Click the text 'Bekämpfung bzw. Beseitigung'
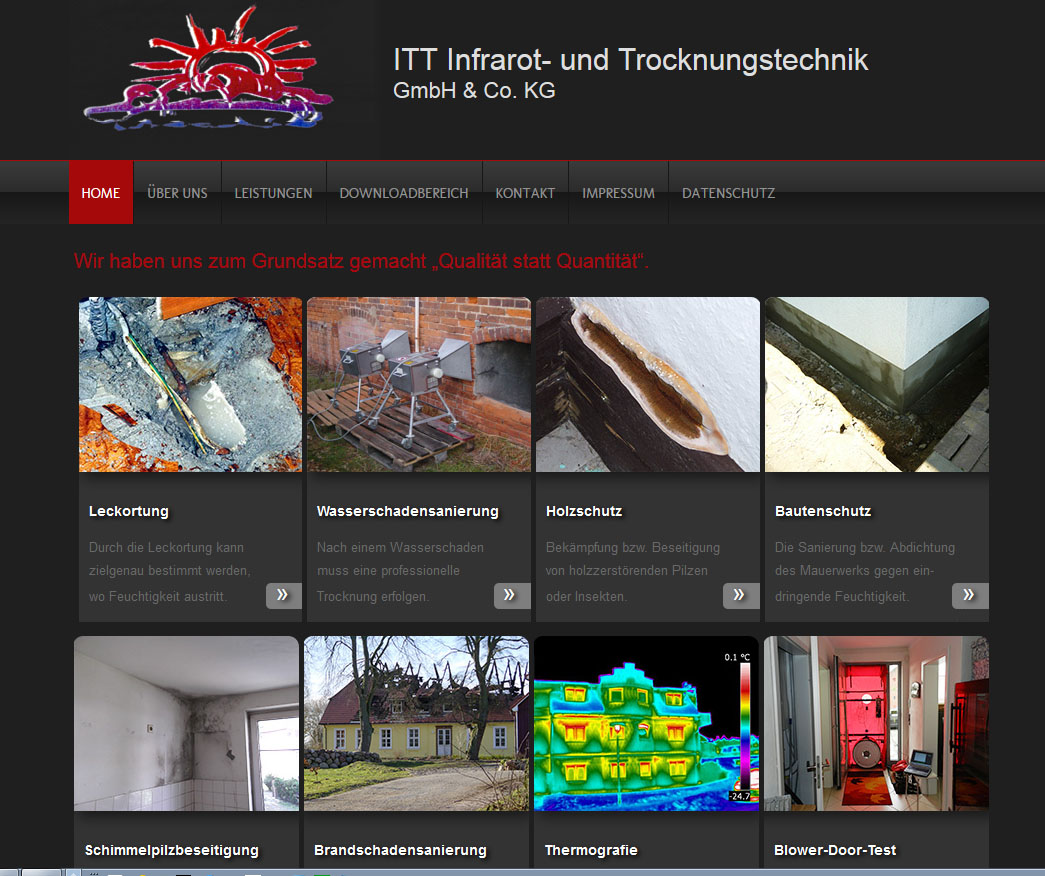 coord(633,547)
